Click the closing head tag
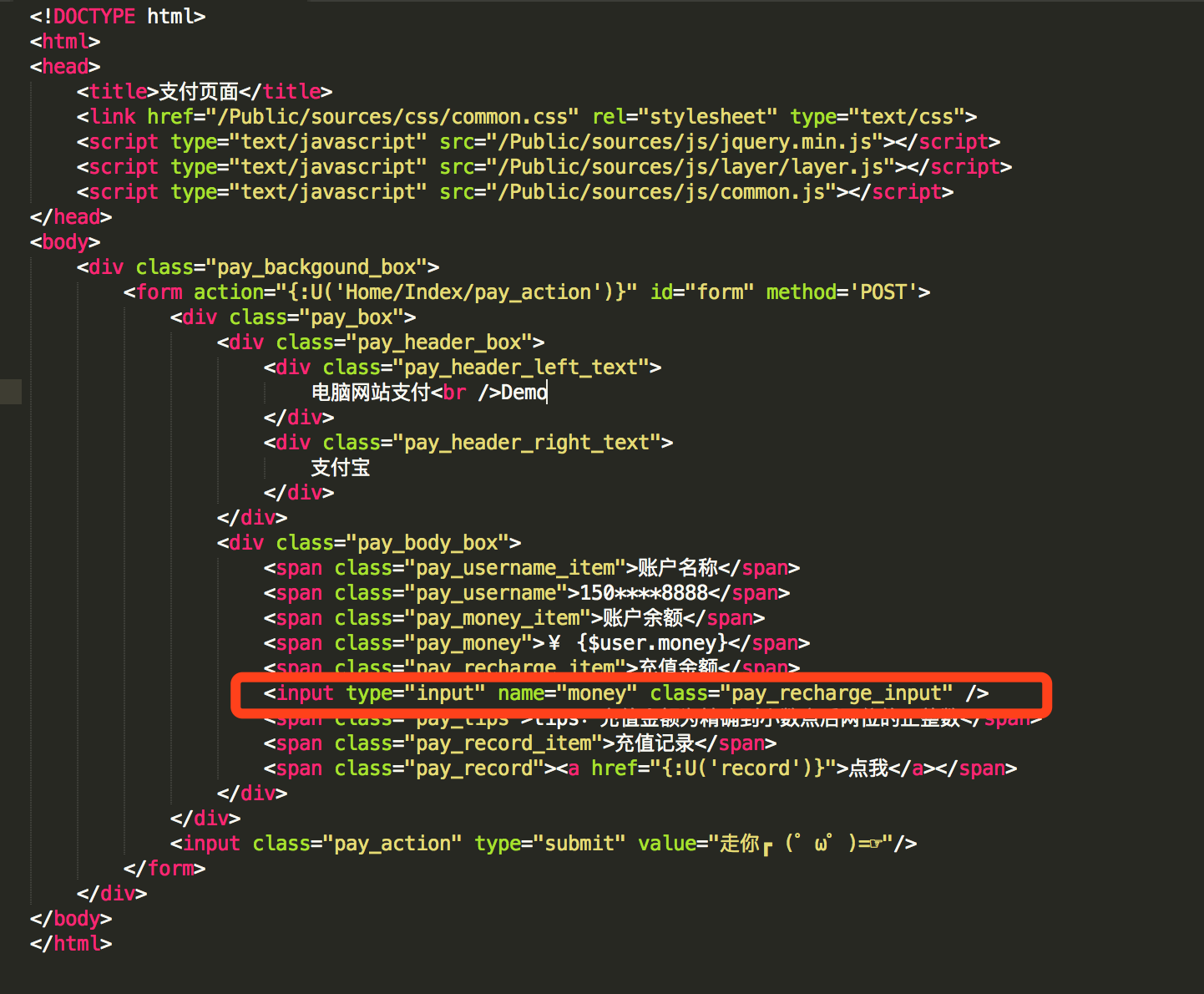Image resolution: width=1204 pixels, height=994 pixels. point(71,217)
